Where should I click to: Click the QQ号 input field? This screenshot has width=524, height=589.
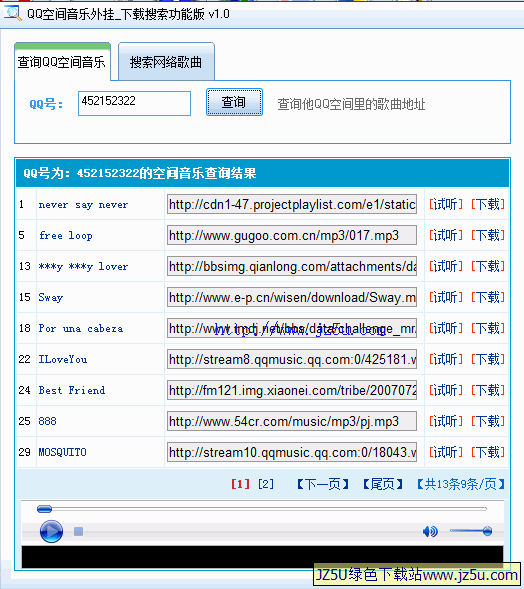[134, 103]
